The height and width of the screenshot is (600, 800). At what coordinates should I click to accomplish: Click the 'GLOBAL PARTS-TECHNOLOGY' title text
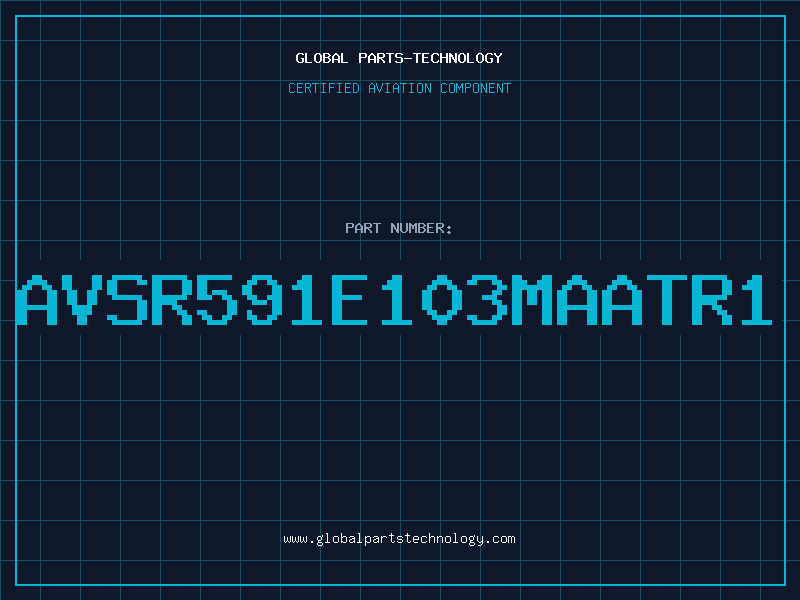tap(399, 58)
